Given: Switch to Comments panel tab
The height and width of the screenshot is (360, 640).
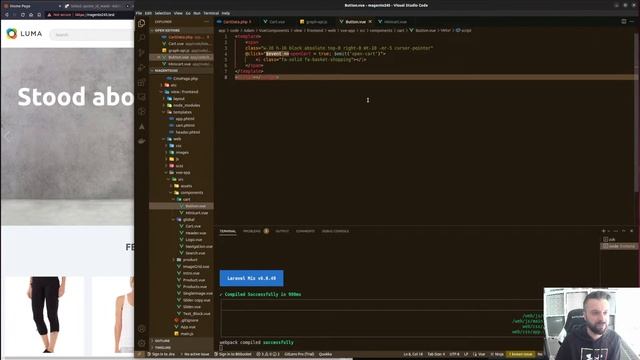Looking at the screenshot, I should (x=305, y=231).
